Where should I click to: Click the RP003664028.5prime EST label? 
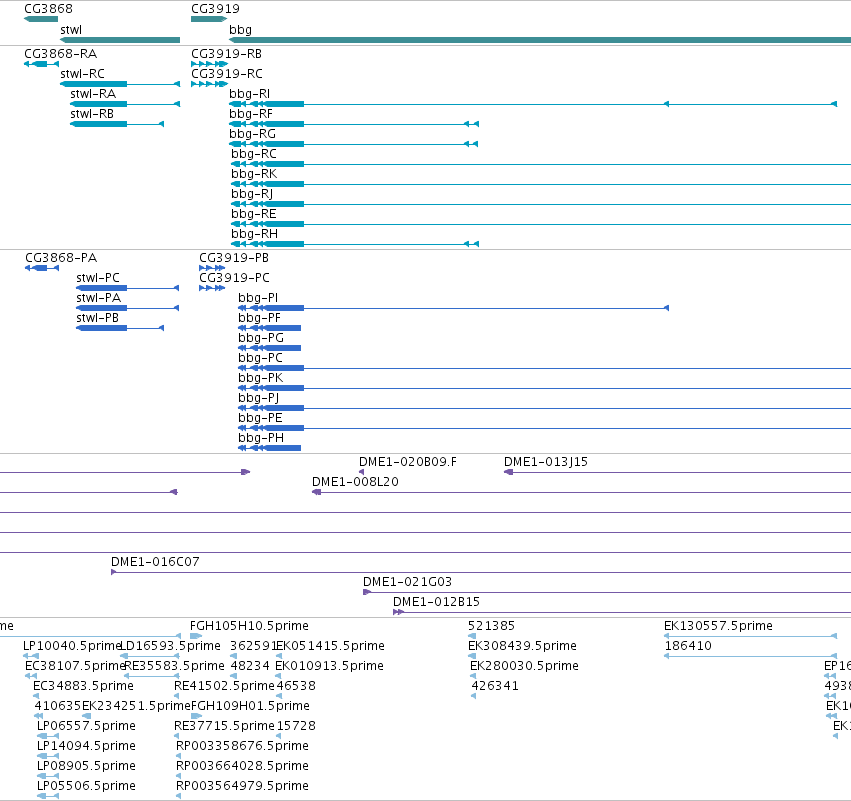tap(242, 766)
